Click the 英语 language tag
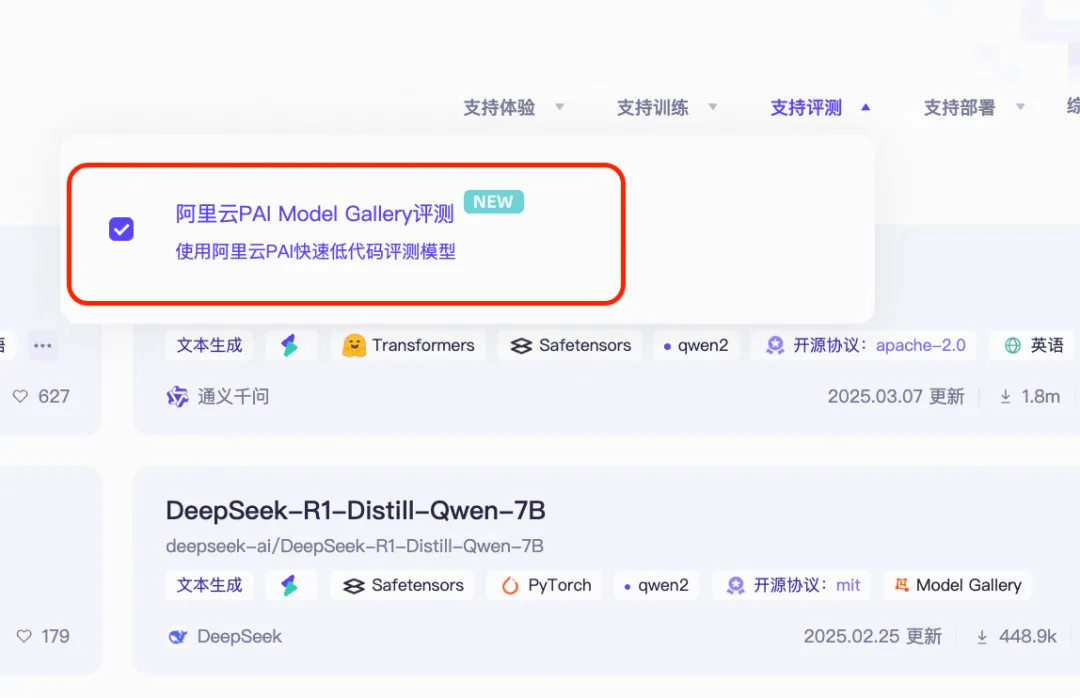 coord(1035,345)
